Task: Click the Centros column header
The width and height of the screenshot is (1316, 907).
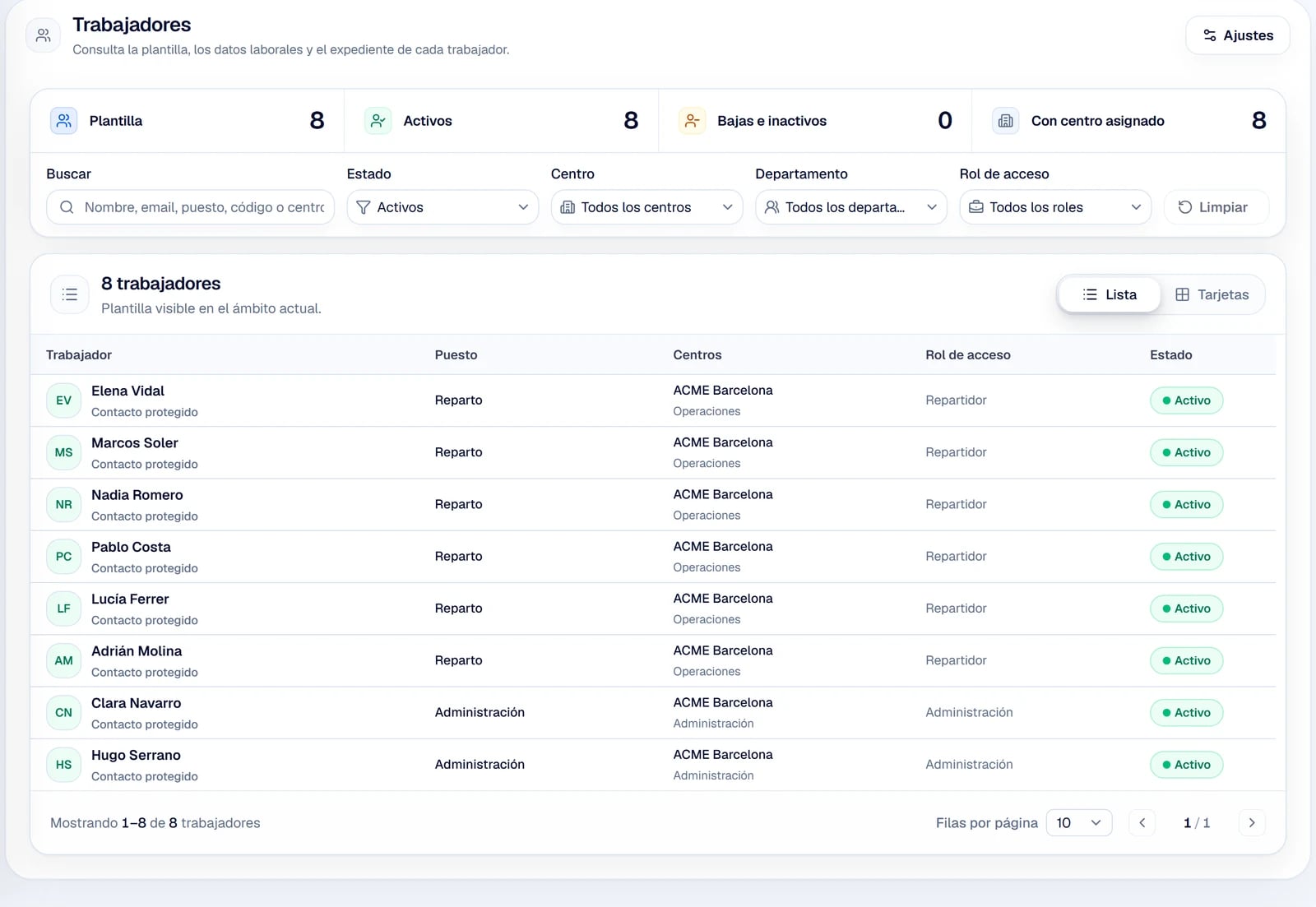Action: pos(697,354)
